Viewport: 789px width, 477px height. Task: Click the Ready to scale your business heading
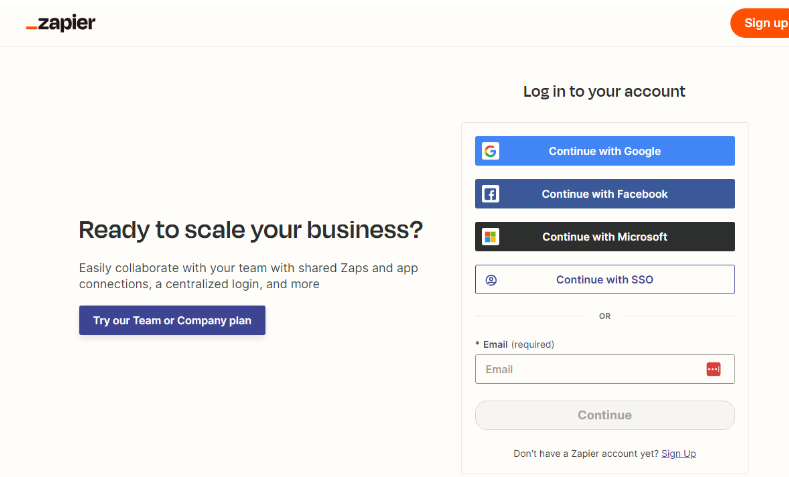(251, 230)
